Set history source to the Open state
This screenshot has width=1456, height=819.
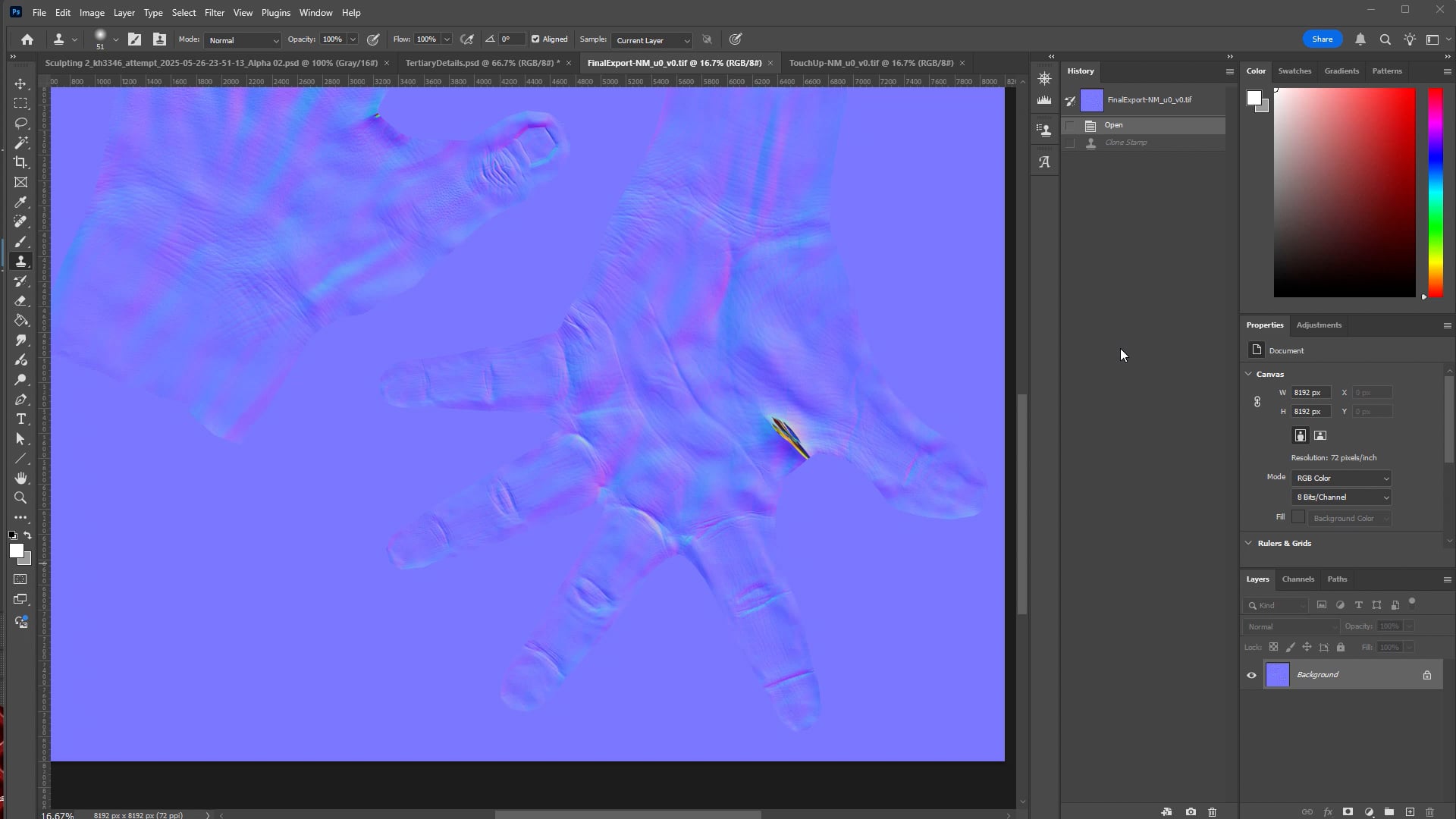pos(1071,125)
